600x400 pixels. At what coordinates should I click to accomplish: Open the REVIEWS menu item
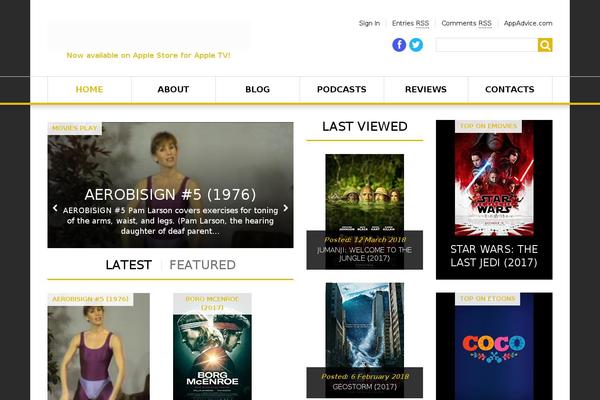[x=426, y=90]
